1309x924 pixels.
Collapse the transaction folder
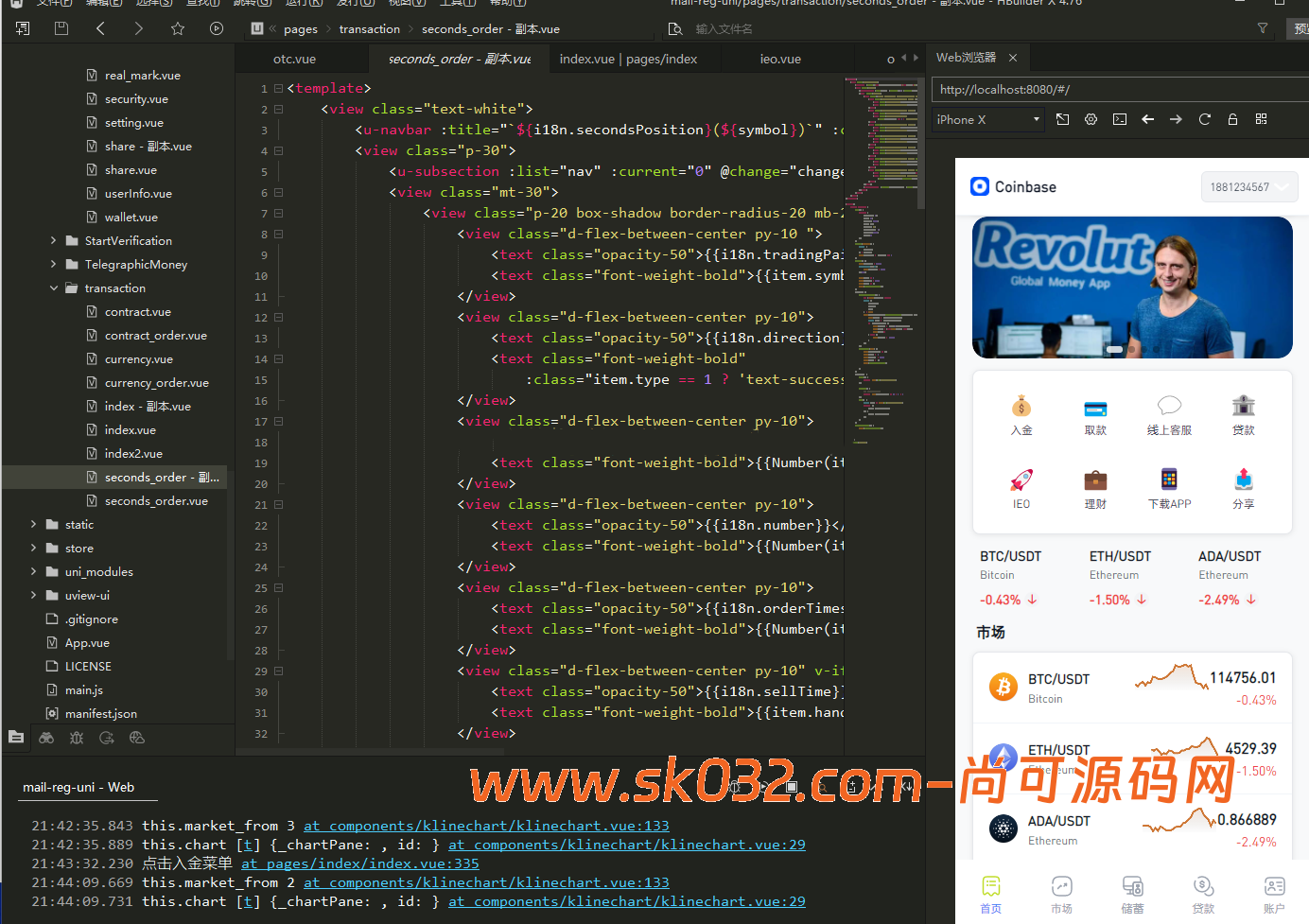[54, 288]
